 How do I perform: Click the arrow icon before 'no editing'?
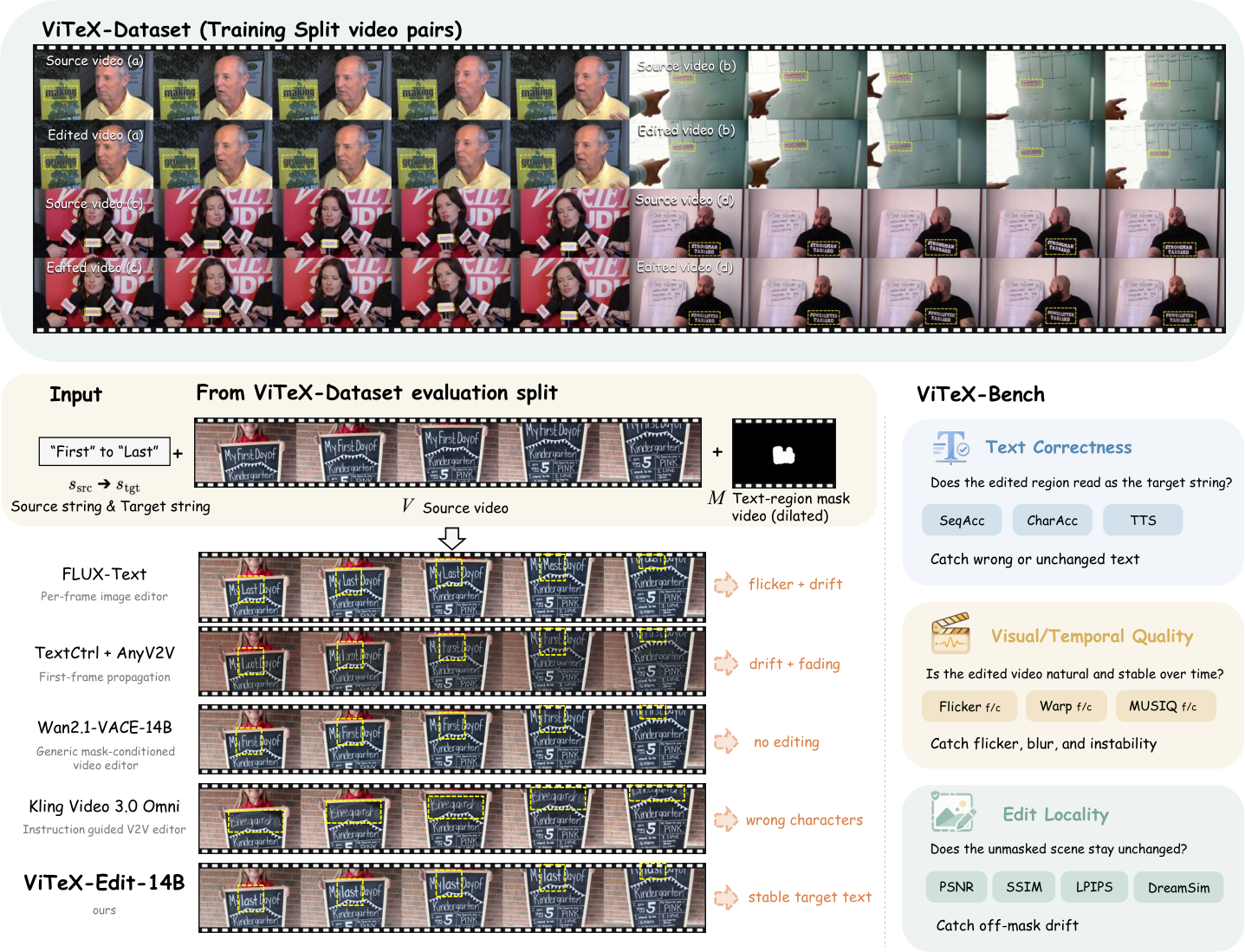(726, 742)
